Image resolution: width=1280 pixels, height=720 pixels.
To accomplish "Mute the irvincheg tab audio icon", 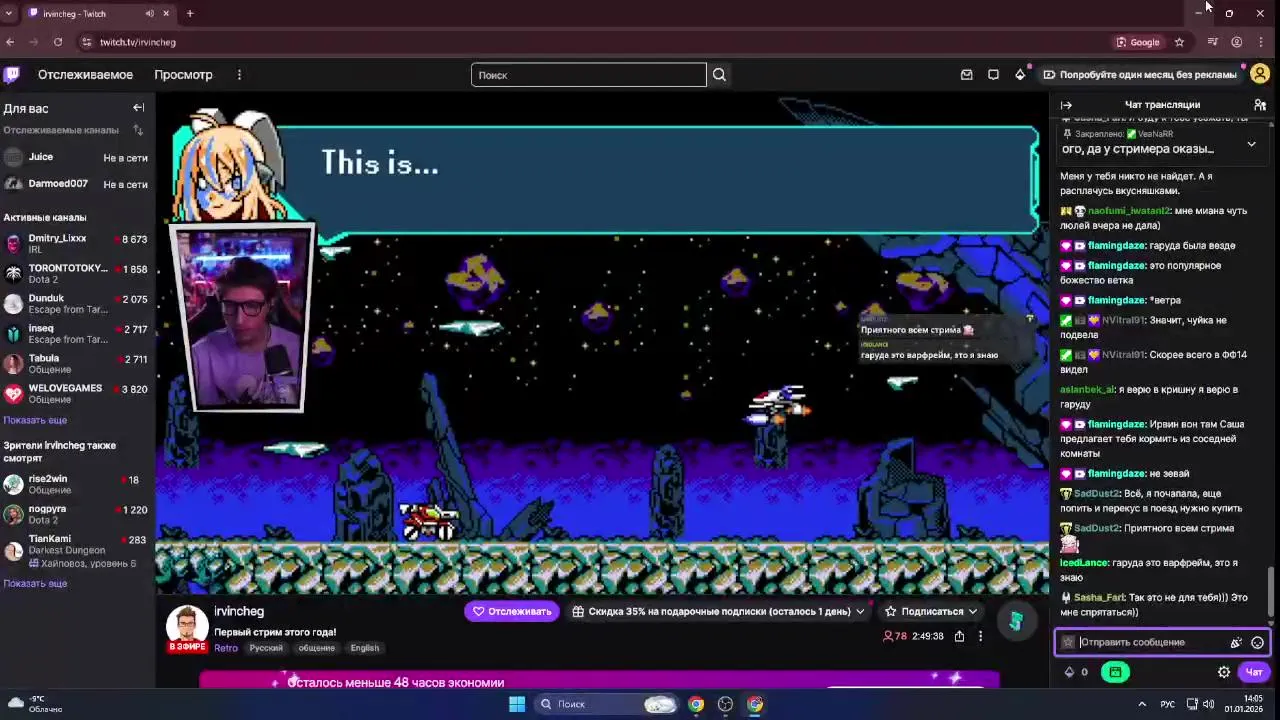I will click(149, 14).
